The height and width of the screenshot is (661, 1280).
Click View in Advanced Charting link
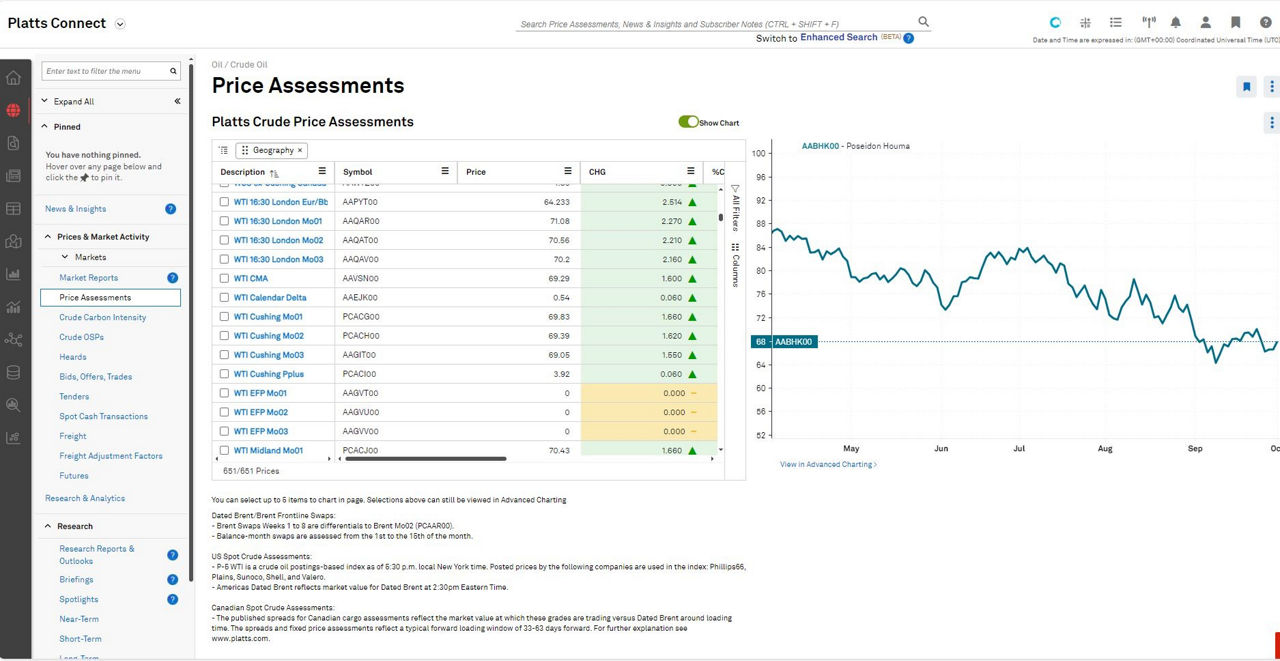point(828,465)
